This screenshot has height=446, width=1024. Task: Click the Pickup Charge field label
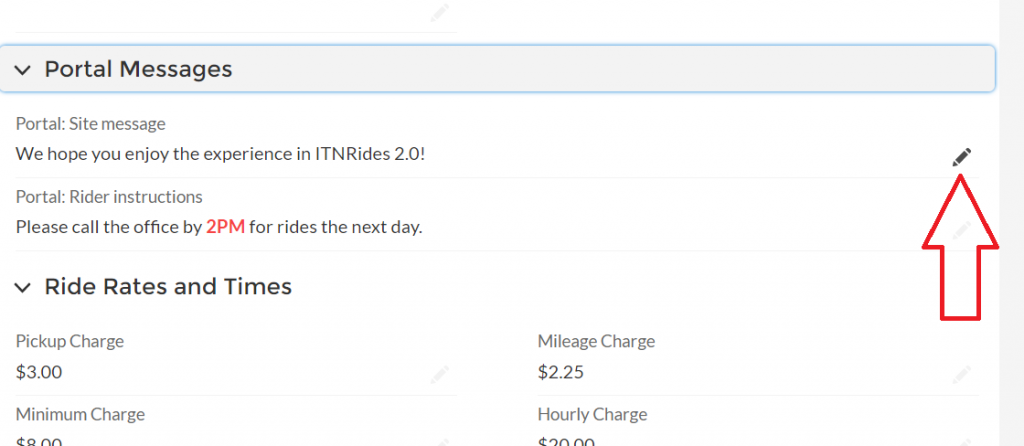pyautogui.click(x=70, y=341)
